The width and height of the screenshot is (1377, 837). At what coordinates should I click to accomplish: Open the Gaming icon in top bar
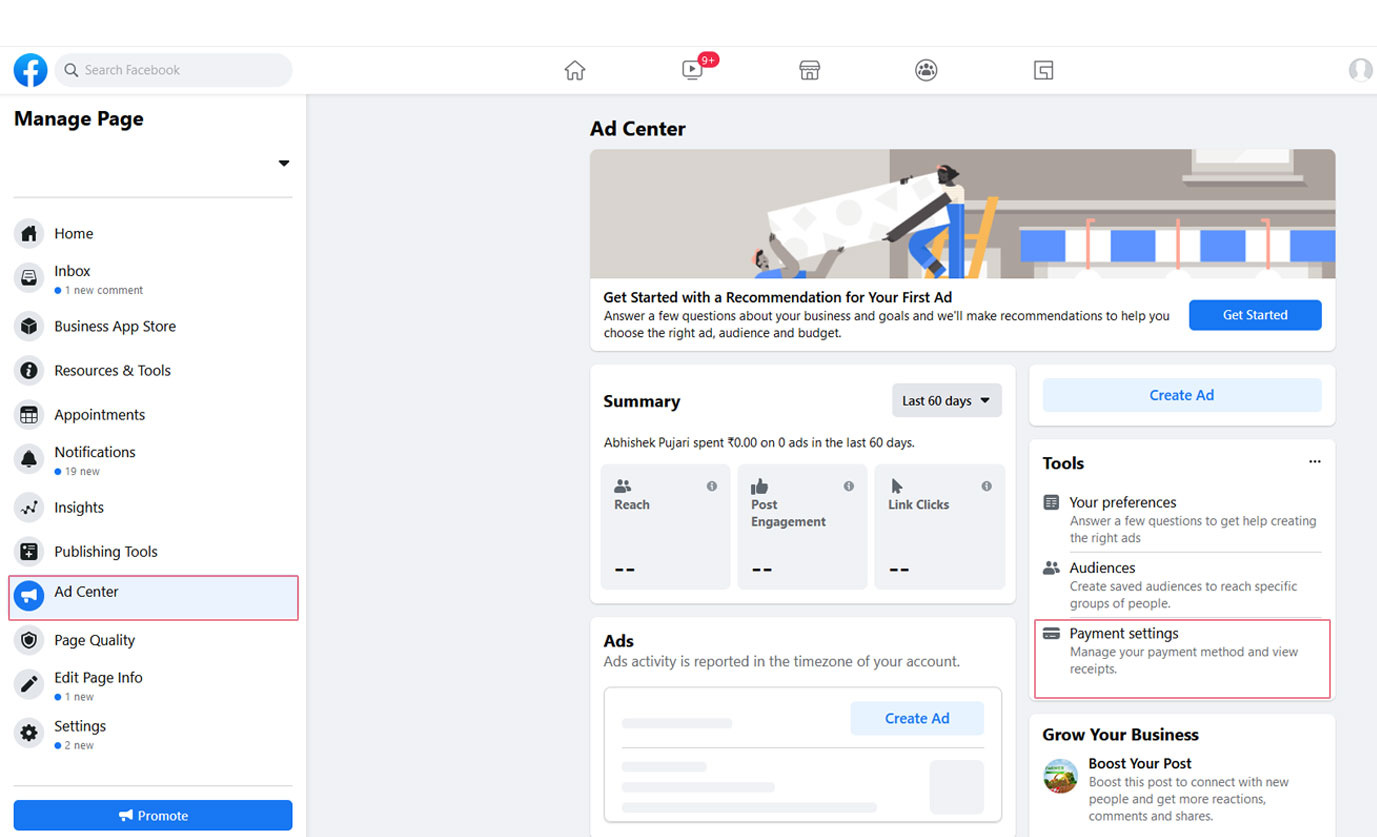[1043, 70]
